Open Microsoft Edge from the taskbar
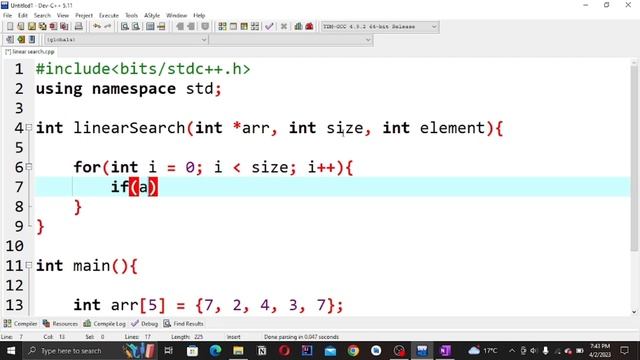Screen dimensions: 640x360 point(215,351)
